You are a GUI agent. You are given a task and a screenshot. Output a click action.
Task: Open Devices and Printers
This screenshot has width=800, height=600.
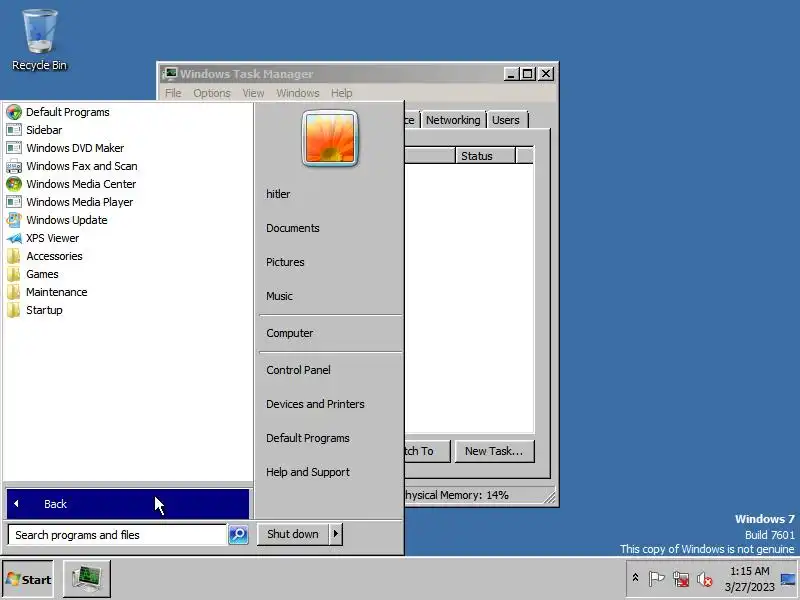point(315,404)
